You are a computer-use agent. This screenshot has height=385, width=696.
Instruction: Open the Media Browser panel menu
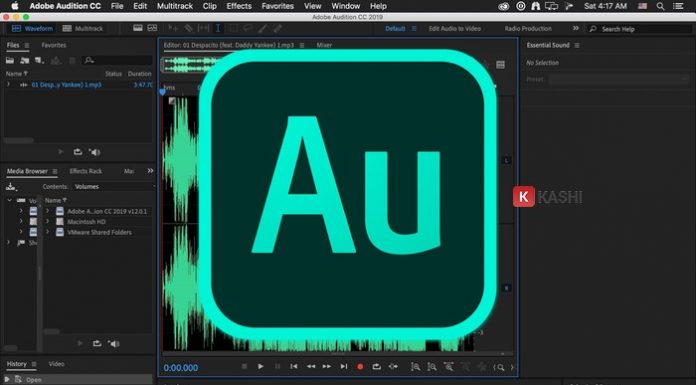(55, 171)
